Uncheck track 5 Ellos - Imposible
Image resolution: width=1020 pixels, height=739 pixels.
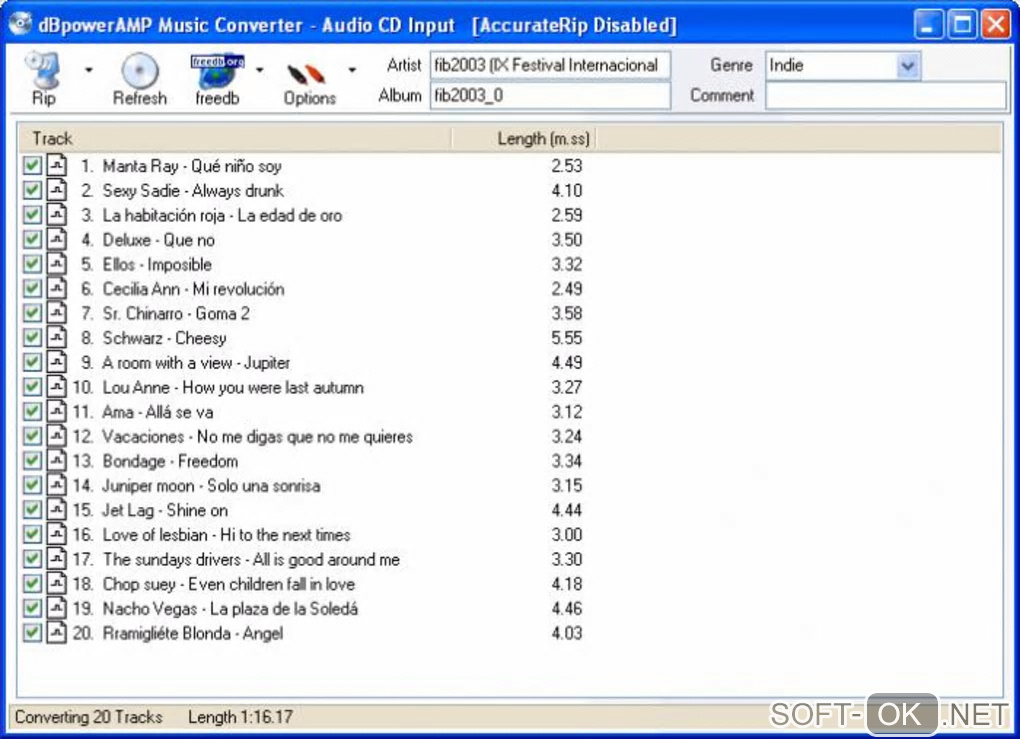(x=32, y=264)
